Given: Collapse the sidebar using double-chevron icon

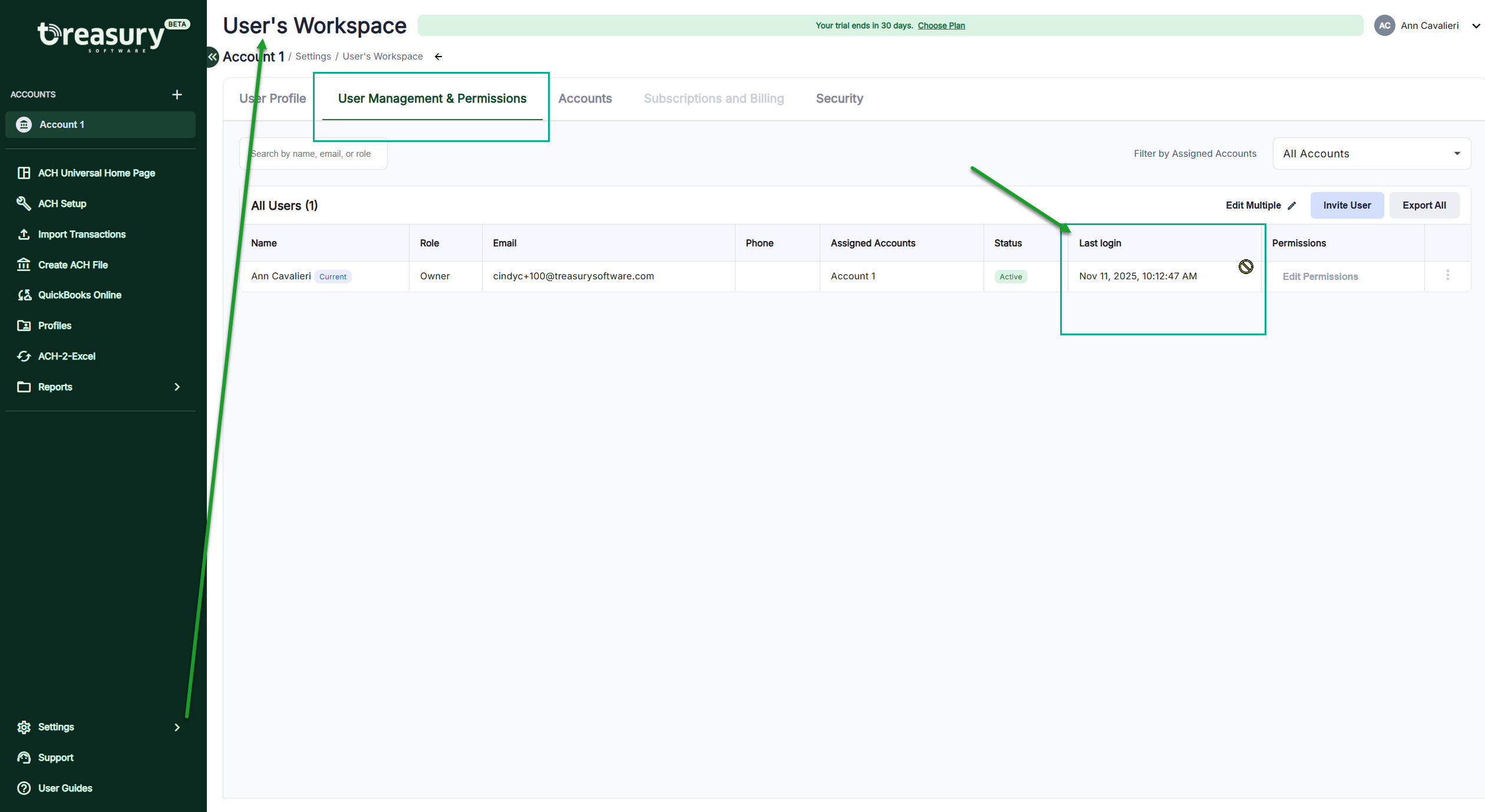Looking at the screenshot, I should click(212, 57).
